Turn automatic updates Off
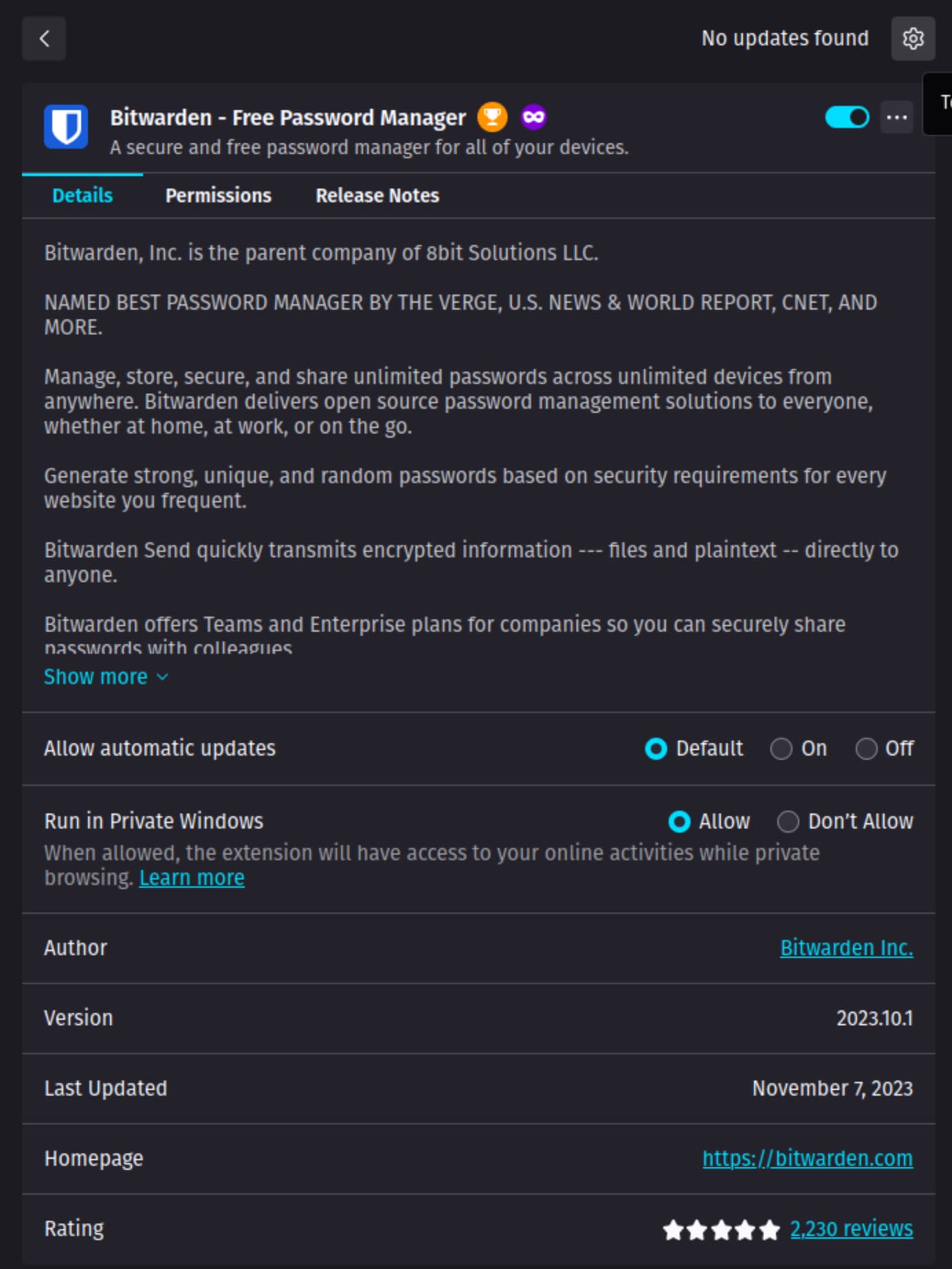Image resolution: width=952 pixels, height=1269 pixels. [866, 749]
